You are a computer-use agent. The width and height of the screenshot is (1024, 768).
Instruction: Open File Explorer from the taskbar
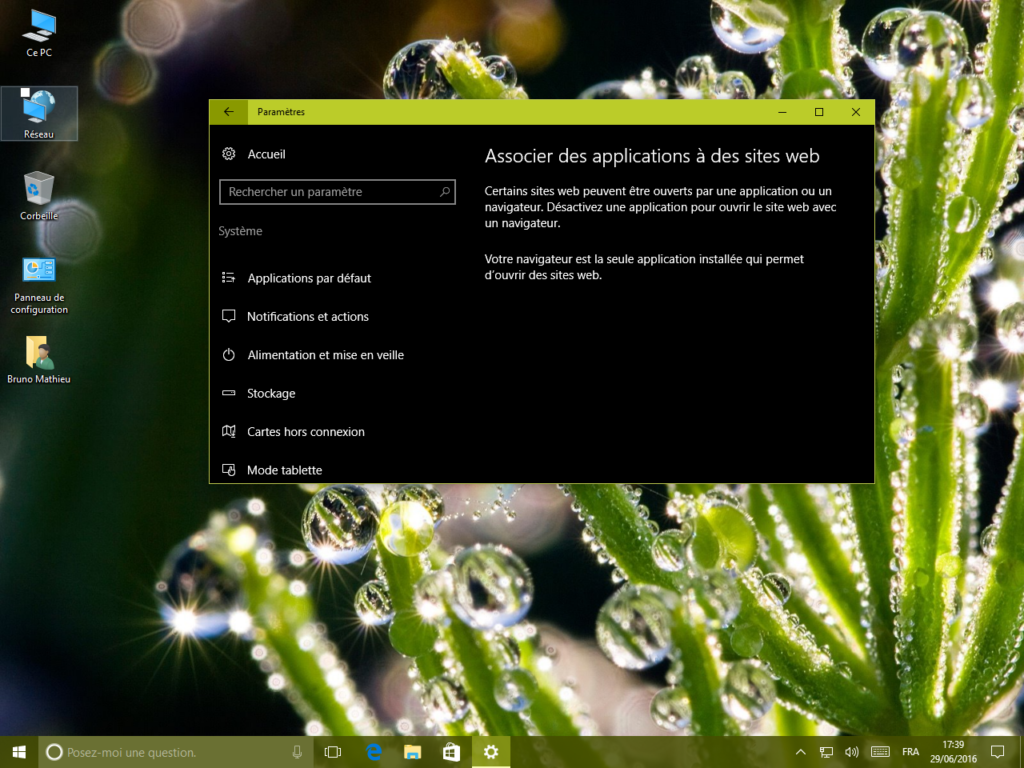click(411, 752)
